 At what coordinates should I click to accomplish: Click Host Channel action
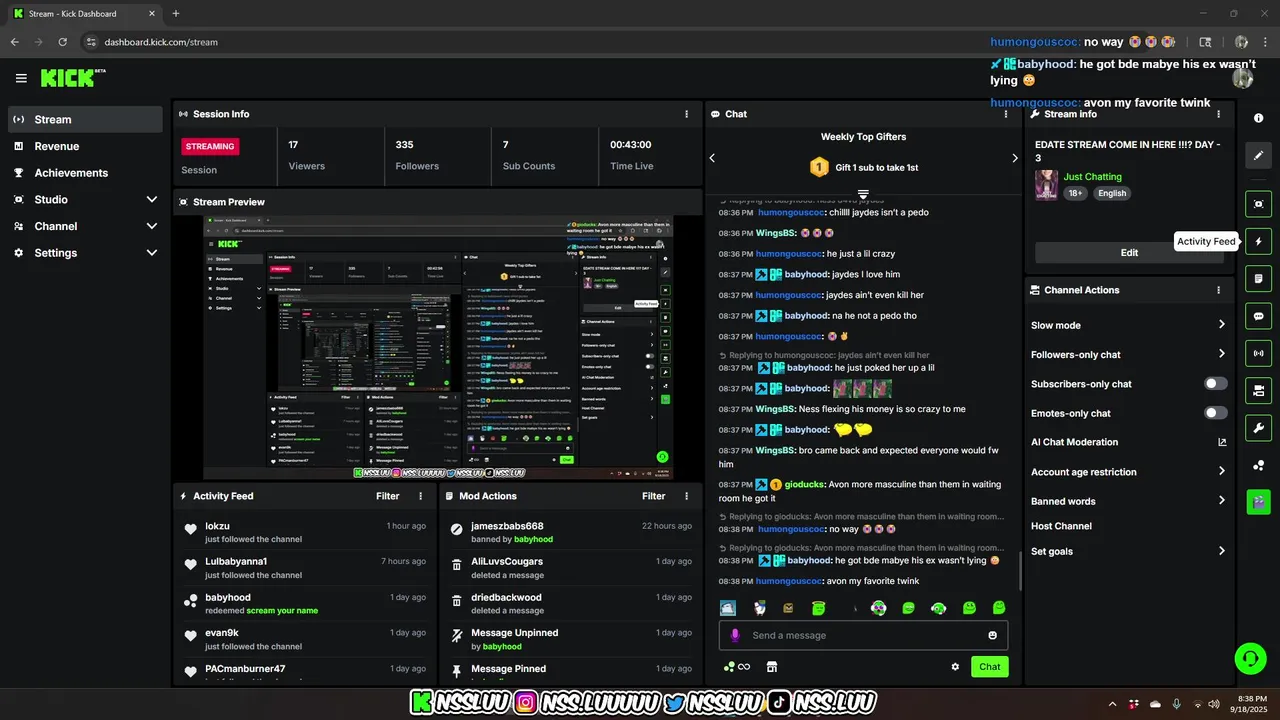pos(1061,526)
